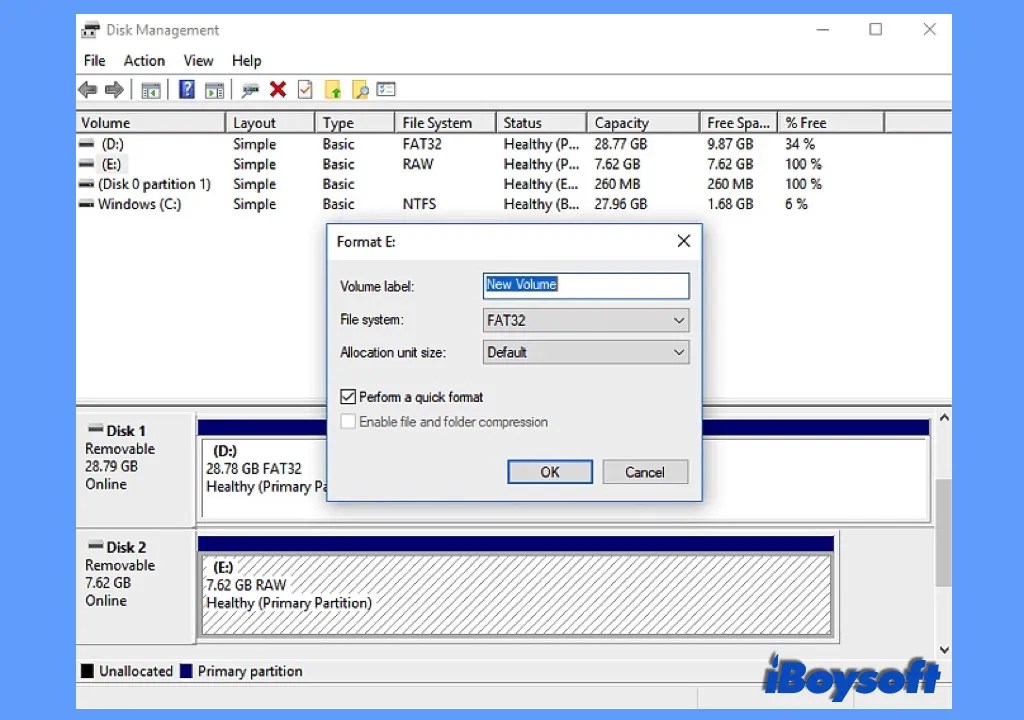Screen dimensions: 1024x720
Task: Enable file and folder compression
Action: (348, 422)
